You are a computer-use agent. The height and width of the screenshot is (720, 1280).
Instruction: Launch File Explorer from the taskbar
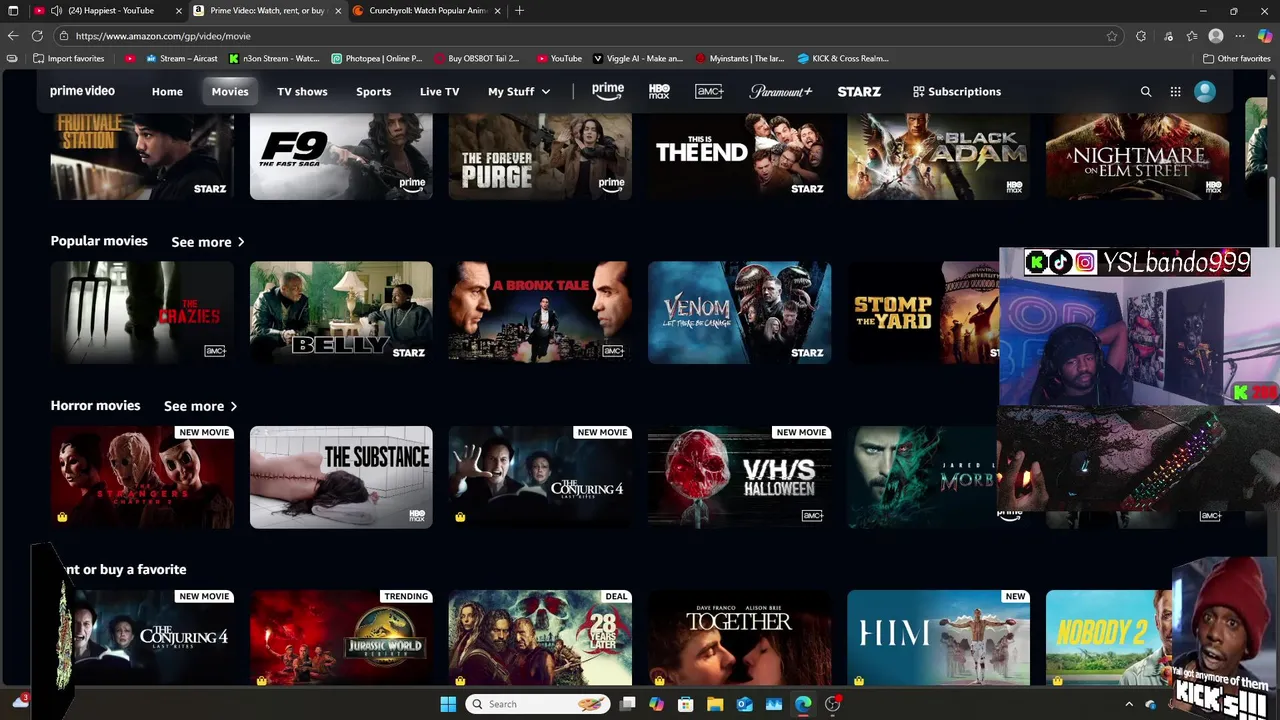[715, 704]
